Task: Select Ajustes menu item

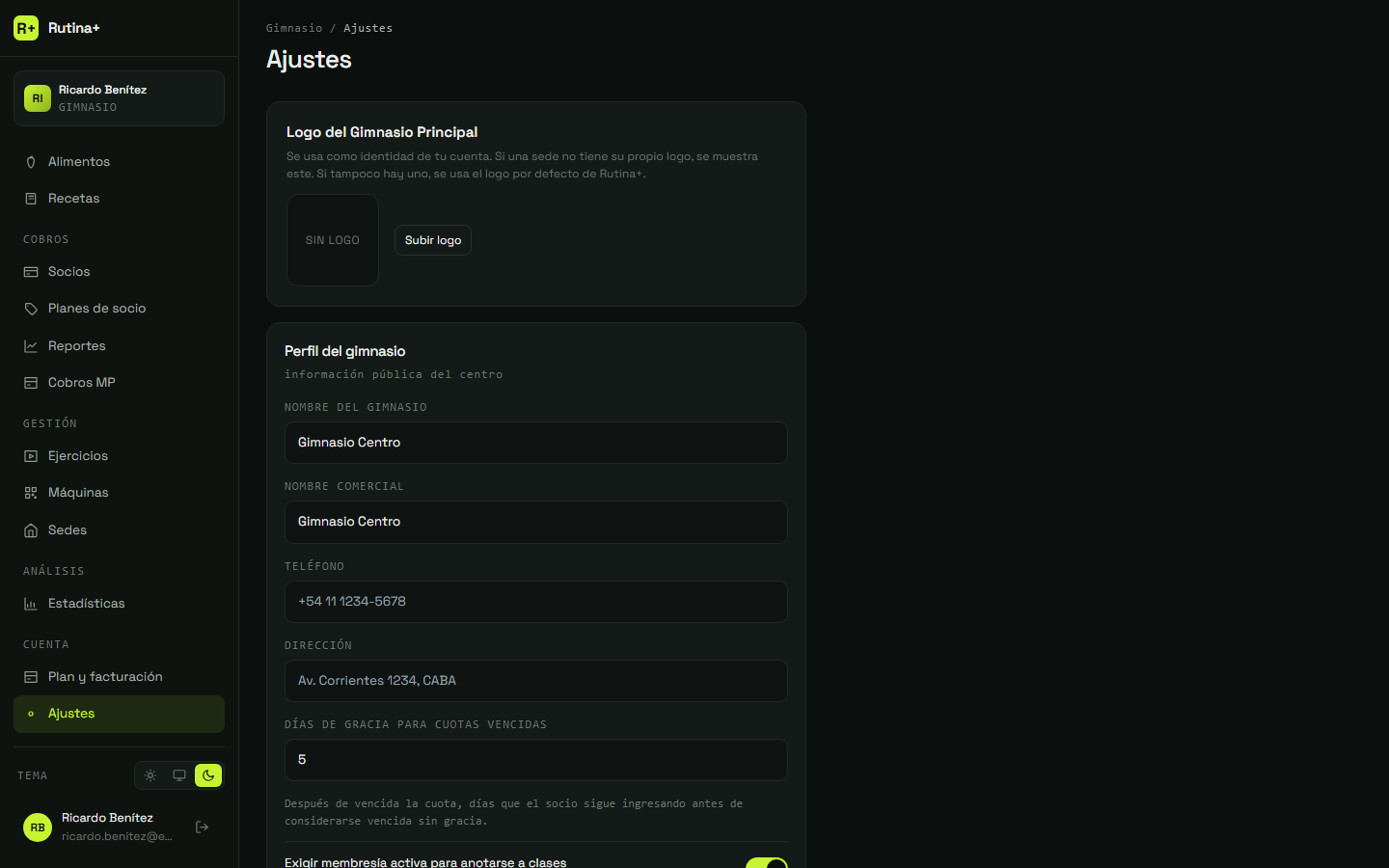Action: [x=119, y=714]
